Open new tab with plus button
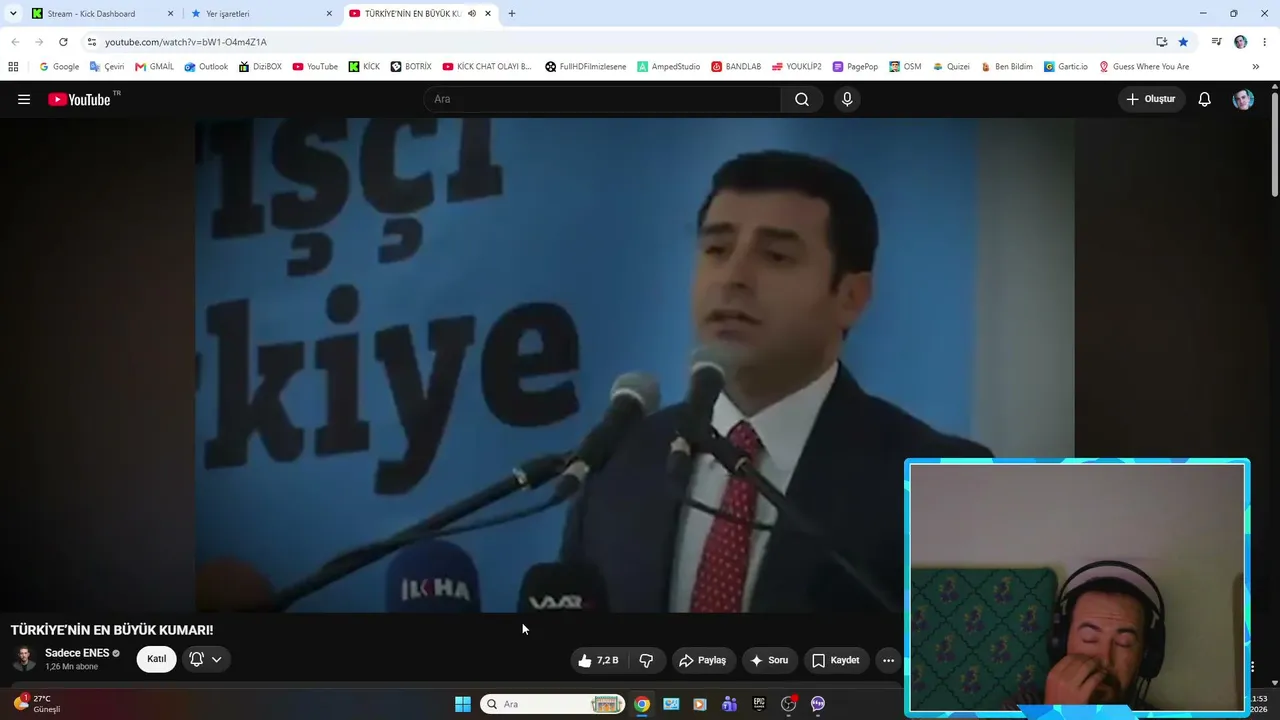 tap(512, 14)
